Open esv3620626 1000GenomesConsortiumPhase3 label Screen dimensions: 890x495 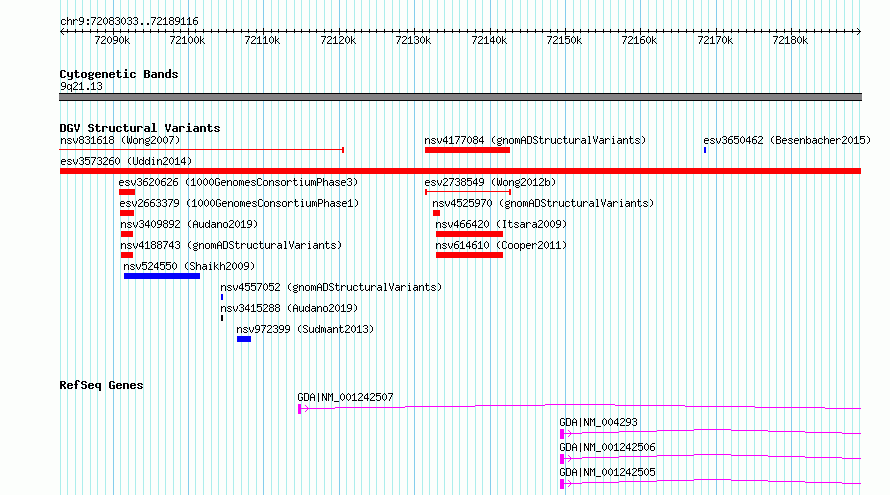click(x=238, y=182)
